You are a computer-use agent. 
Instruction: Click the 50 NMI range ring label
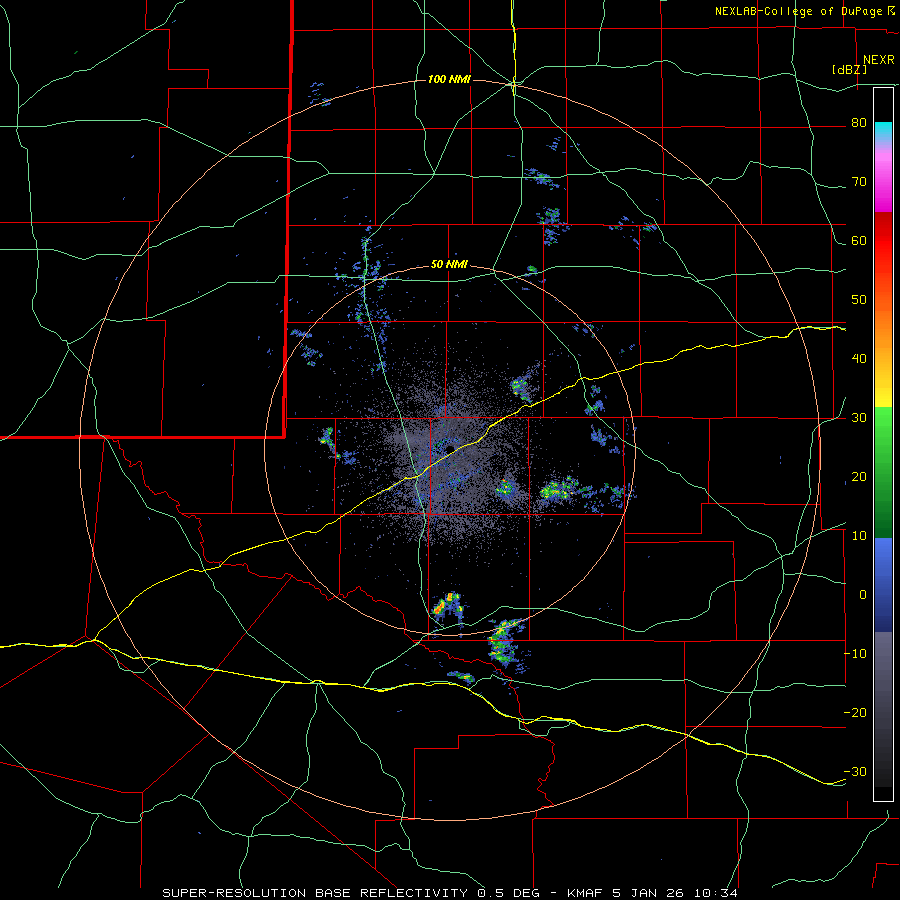449,265
